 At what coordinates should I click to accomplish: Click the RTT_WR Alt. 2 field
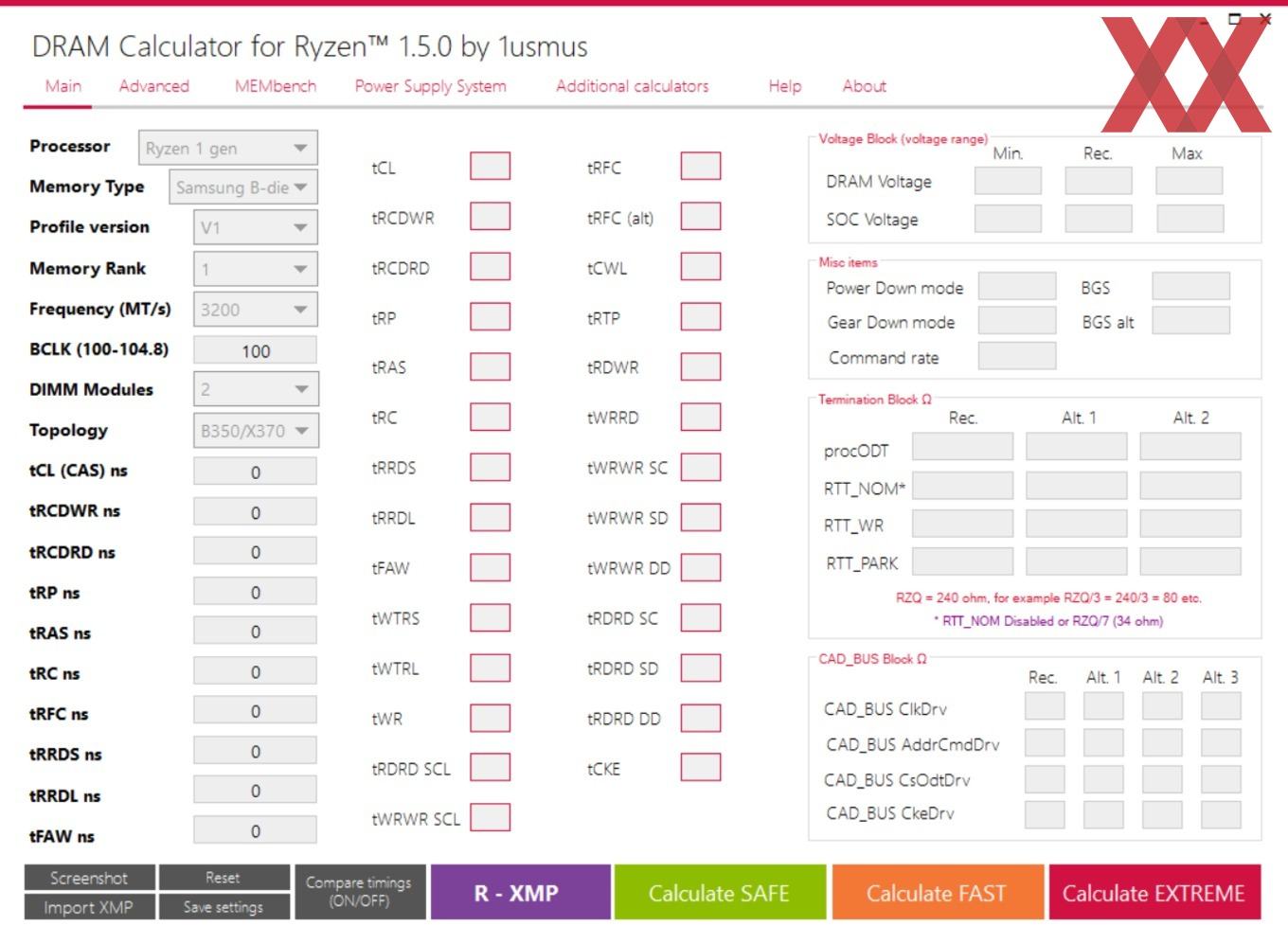coord(1190,524)
